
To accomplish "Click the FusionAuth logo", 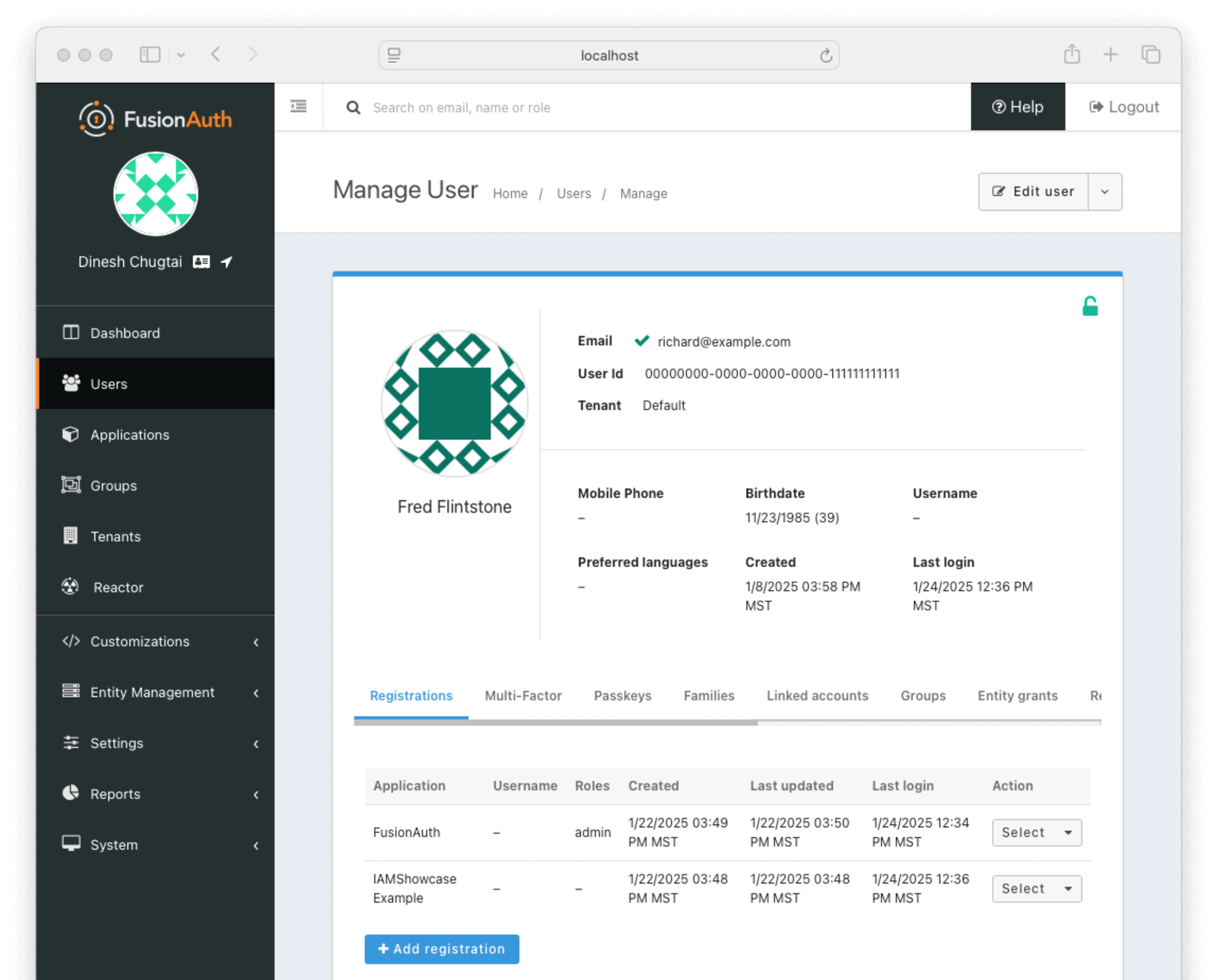I will (x=155, y=119).
